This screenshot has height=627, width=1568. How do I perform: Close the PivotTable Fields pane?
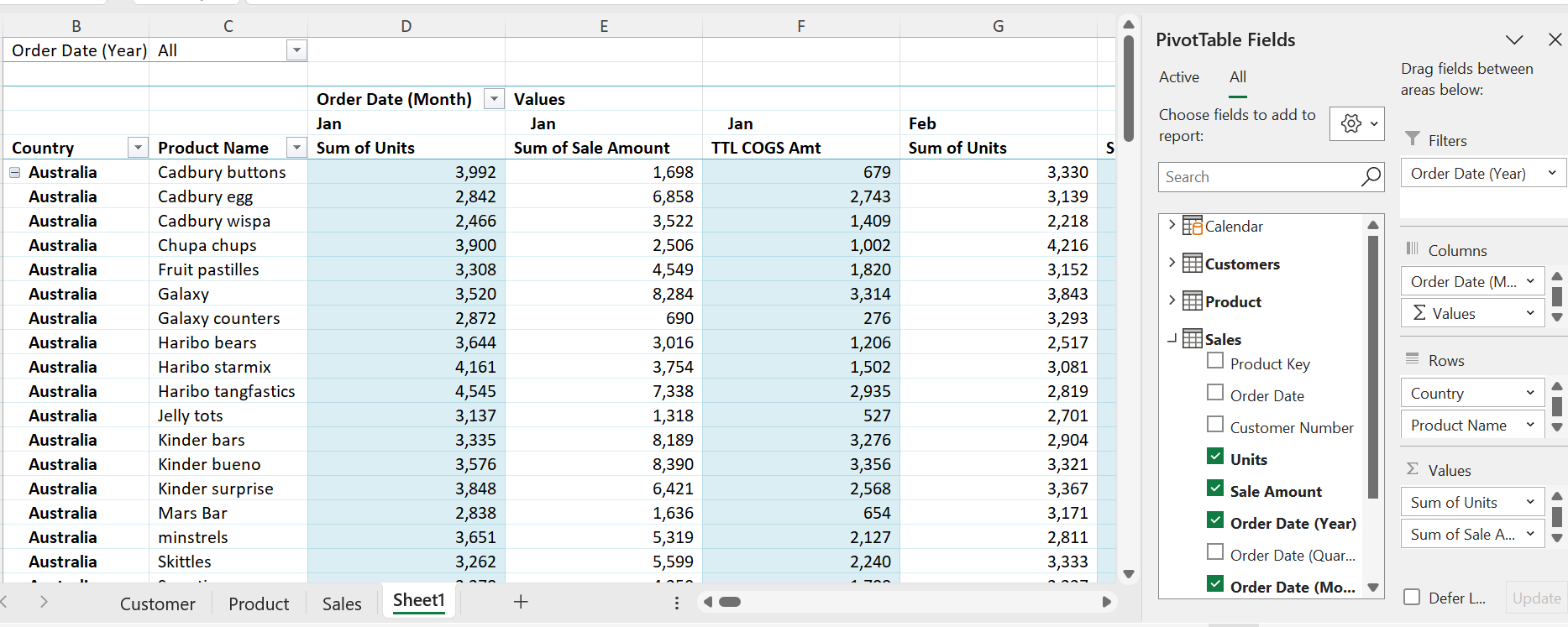(x=1555, y=39)
